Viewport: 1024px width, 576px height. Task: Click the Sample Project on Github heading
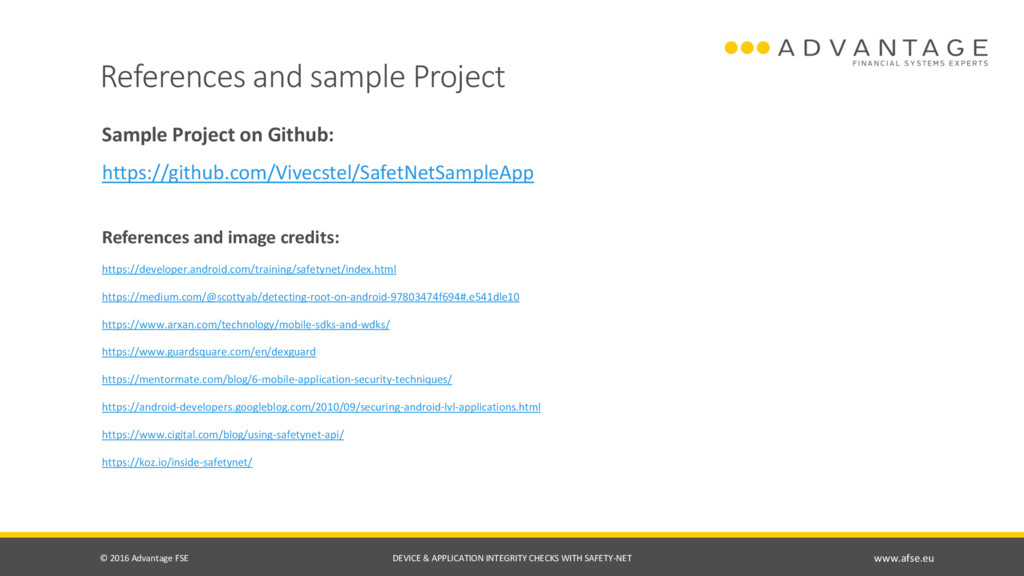[217, 135]
